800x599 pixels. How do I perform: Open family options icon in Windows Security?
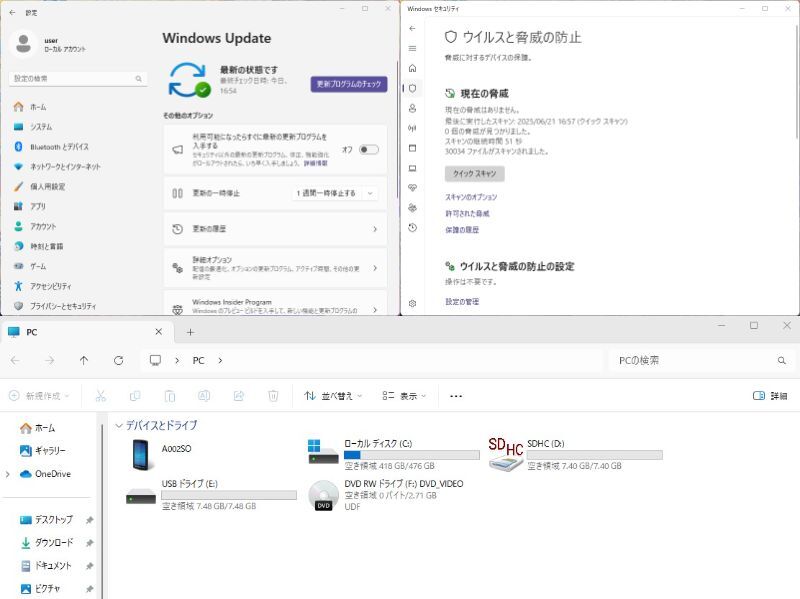point(412,208)
